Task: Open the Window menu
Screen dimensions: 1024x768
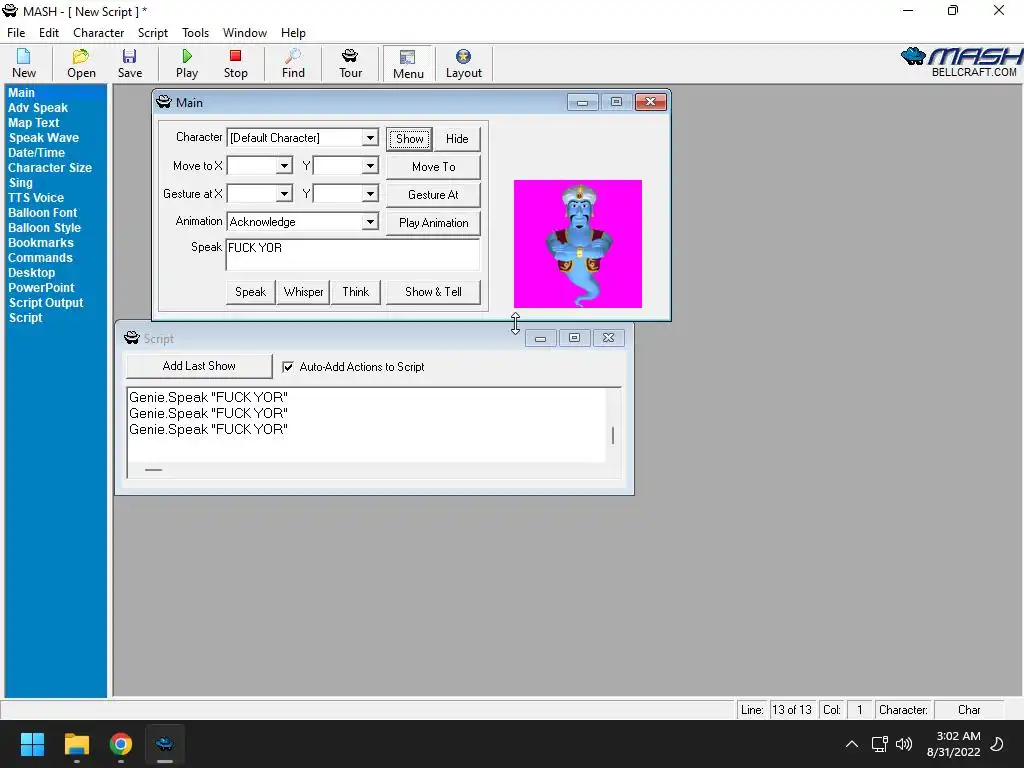Action: (x=244, y=33)
